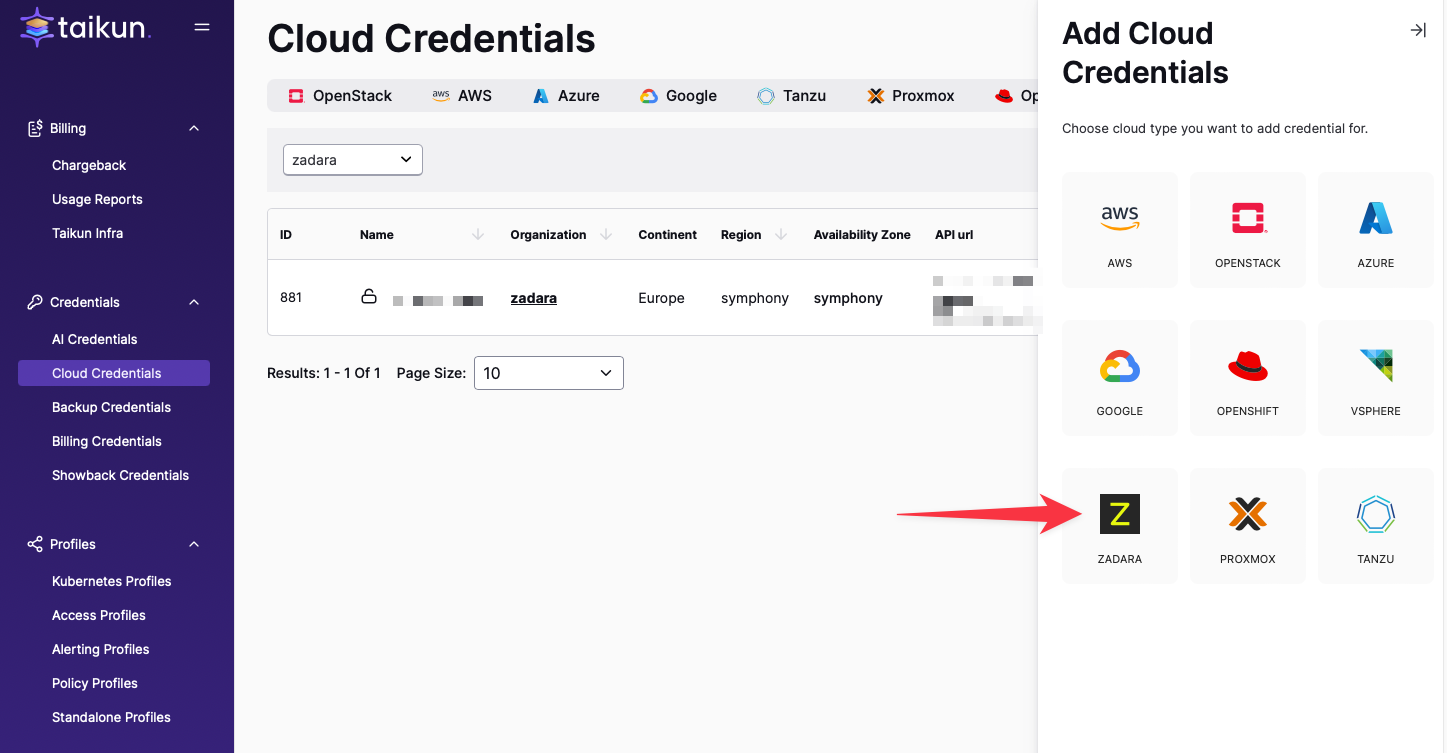The height and width of the screenshot is (753, 1447).
Task: Open Policy Profiles in the sidebar
Action: click(x=95, y=683)
